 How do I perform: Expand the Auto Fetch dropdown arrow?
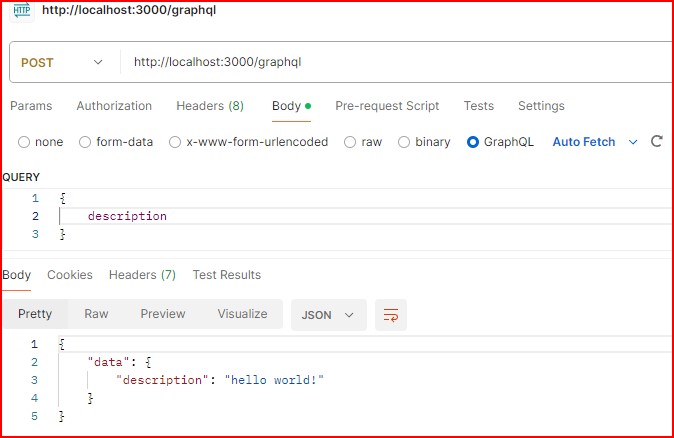click(633, 142)
